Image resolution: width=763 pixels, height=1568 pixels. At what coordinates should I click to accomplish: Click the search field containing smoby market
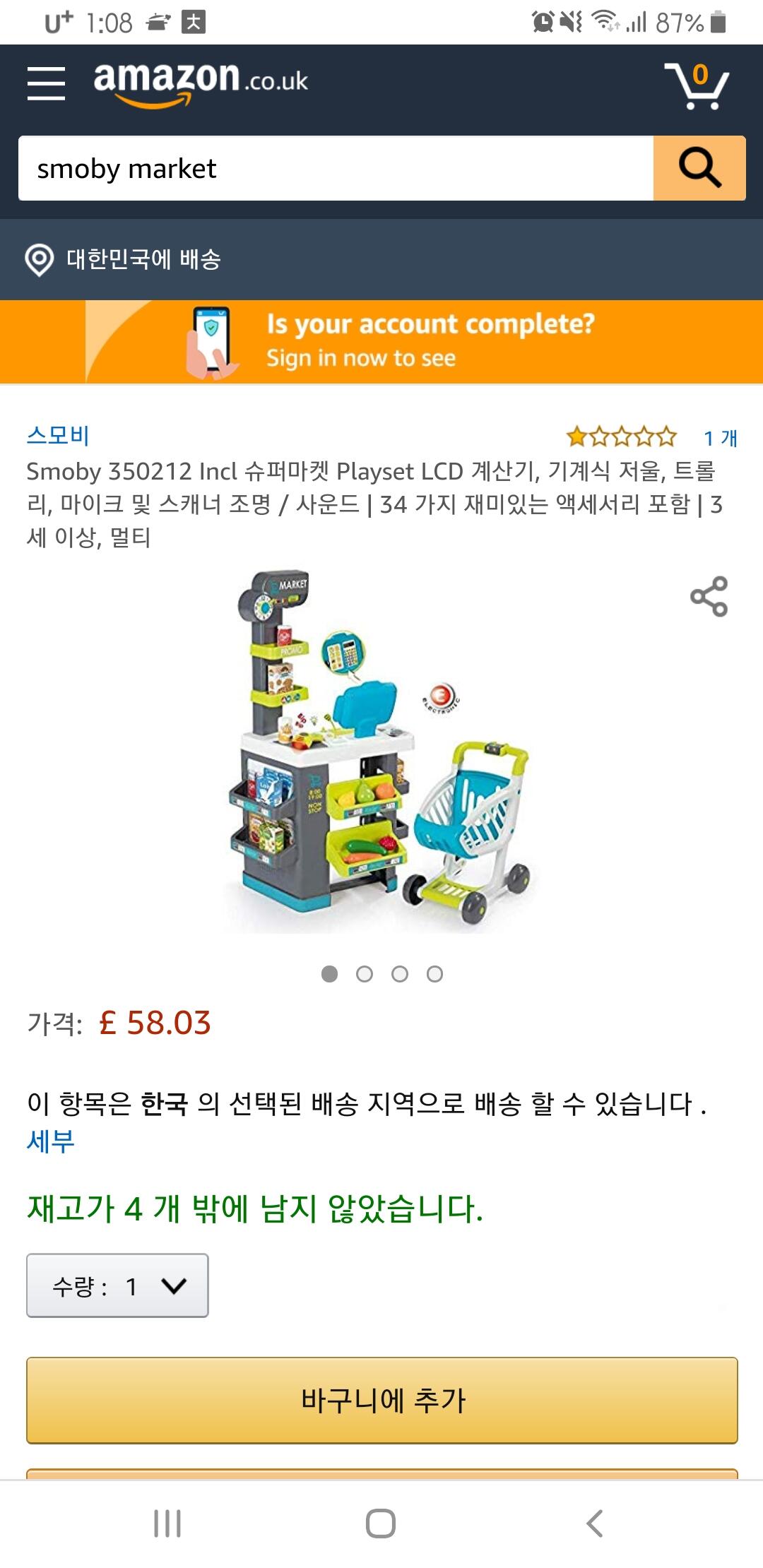coord(336,168)
